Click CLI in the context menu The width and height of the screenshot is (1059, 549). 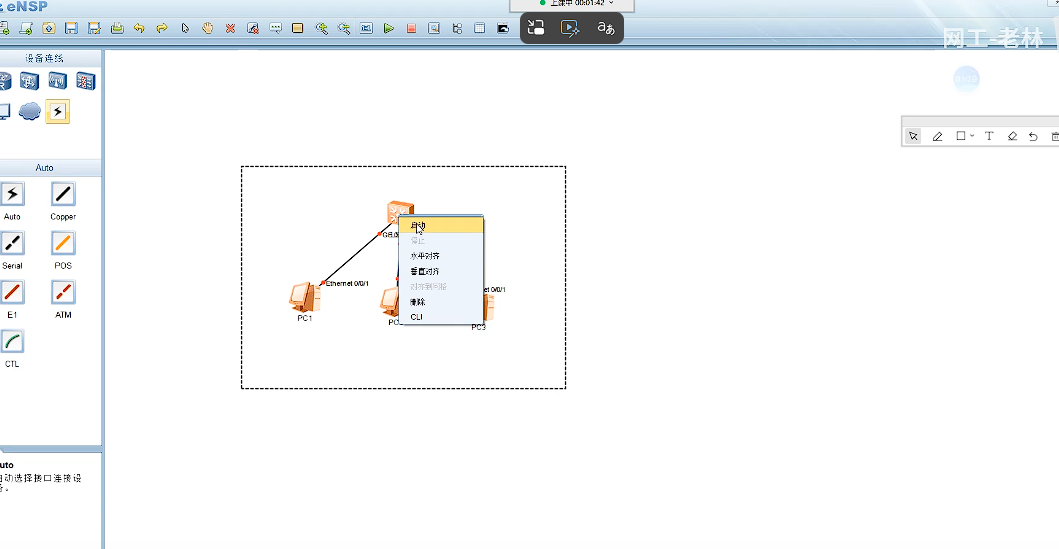tap(441, 317)
